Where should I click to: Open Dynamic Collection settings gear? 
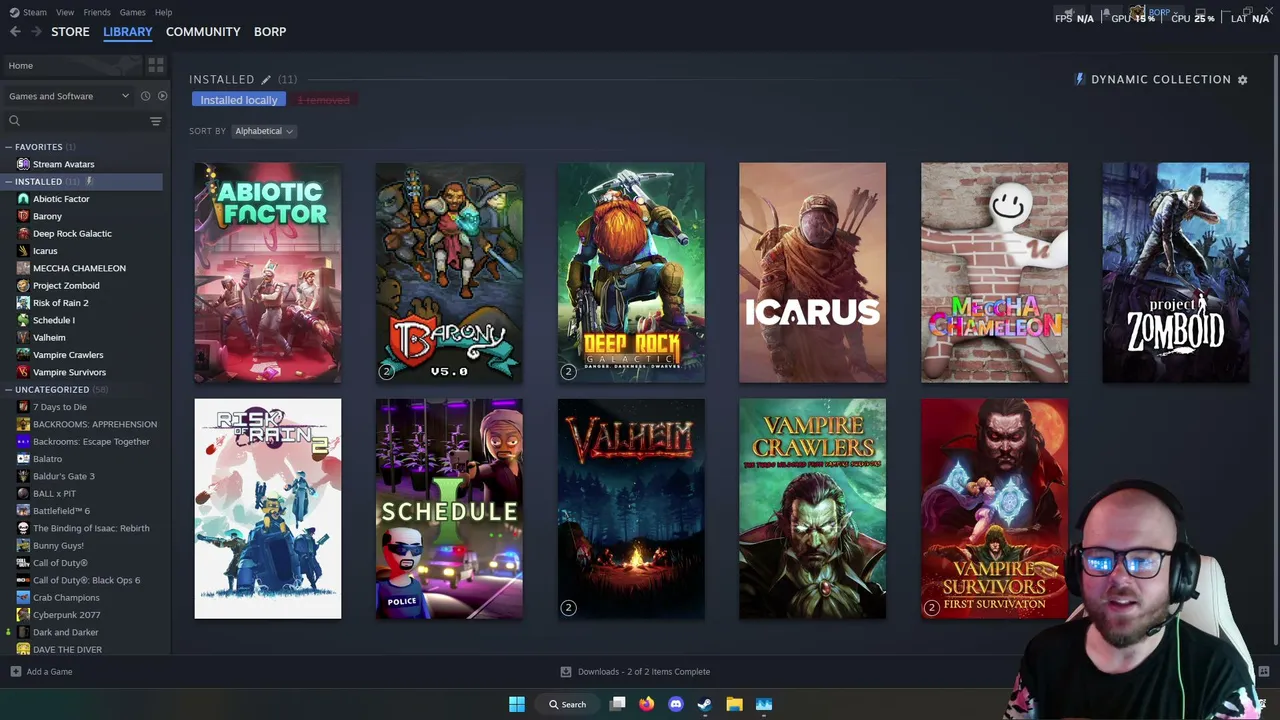point(1243,80)
